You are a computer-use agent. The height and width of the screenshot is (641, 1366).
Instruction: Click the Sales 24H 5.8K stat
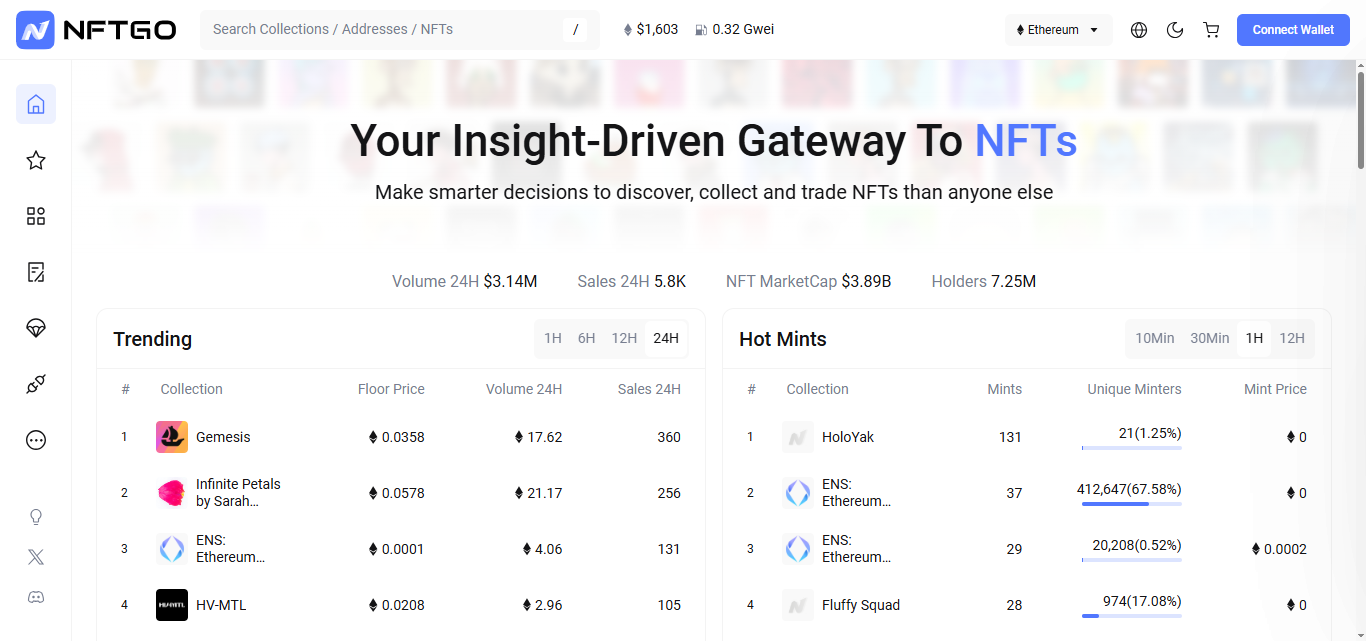pos(631,281)
